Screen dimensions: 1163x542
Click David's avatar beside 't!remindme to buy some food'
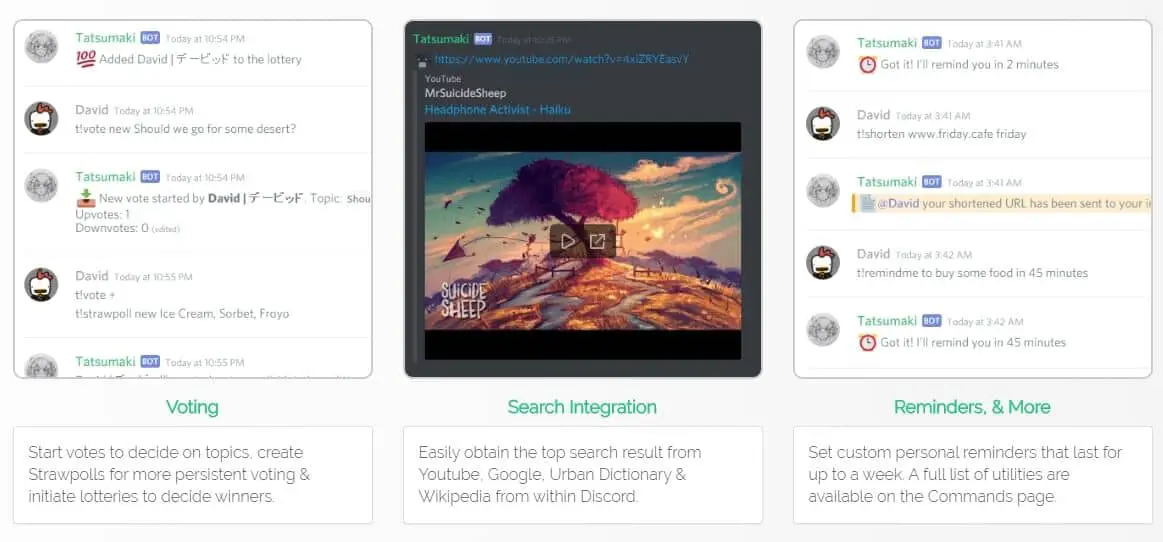pos(823,262)
